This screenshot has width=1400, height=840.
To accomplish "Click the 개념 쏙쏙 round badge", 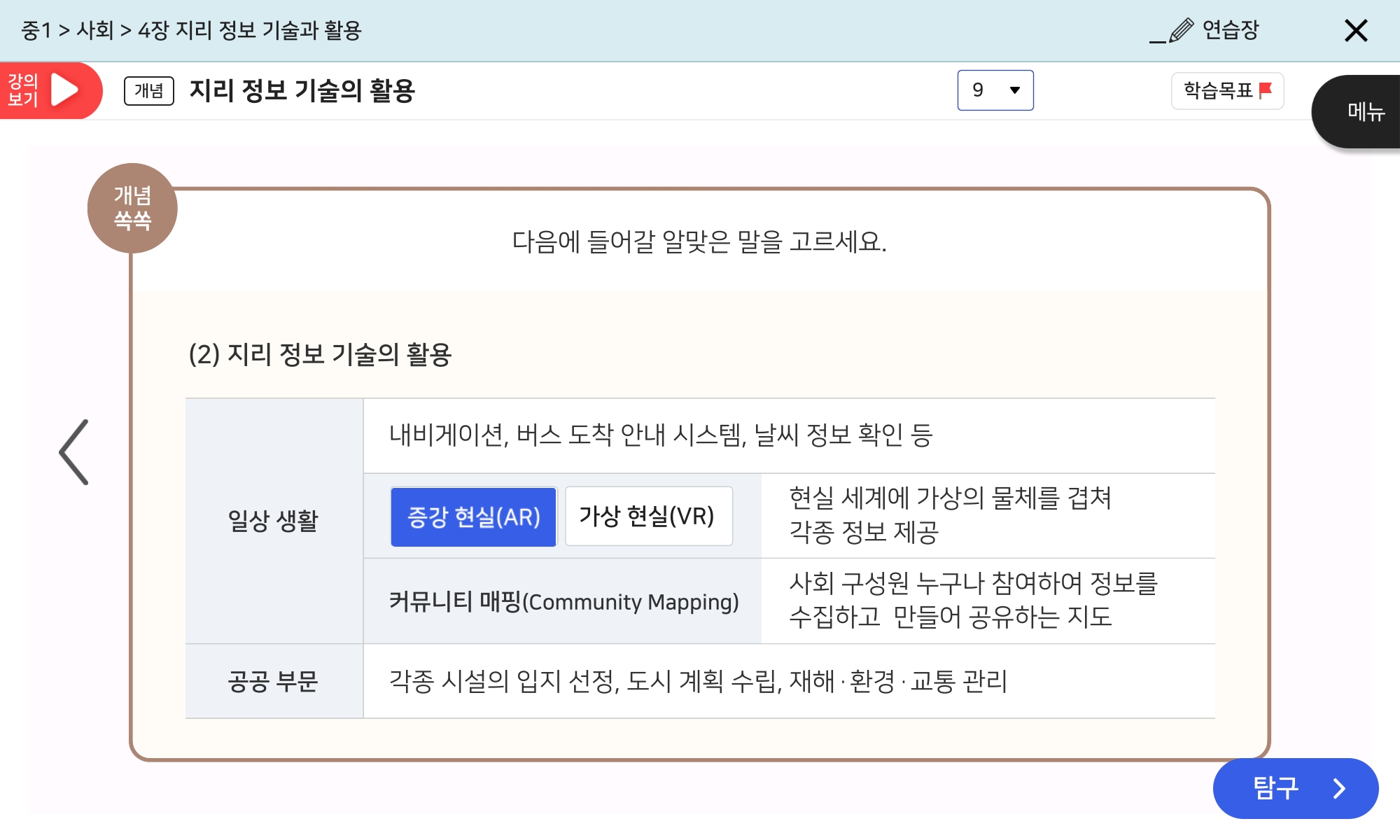I will [132, 208].
